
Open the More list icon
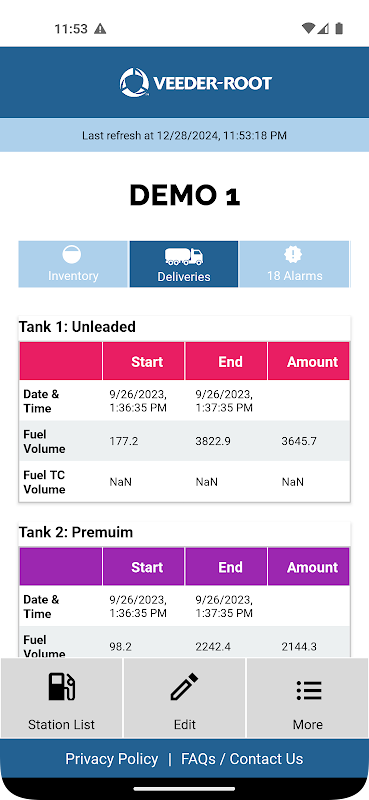tap(308, 690)
